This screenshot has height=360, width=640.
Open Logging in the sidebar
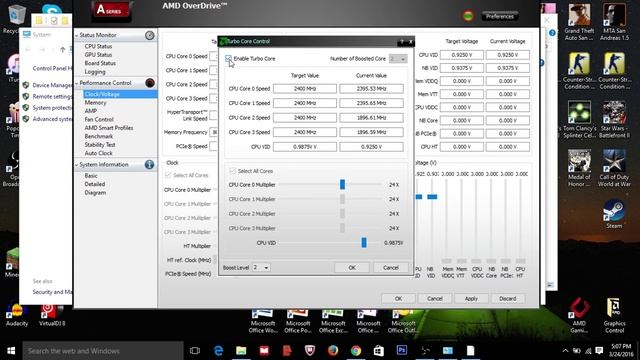point(95,72)
